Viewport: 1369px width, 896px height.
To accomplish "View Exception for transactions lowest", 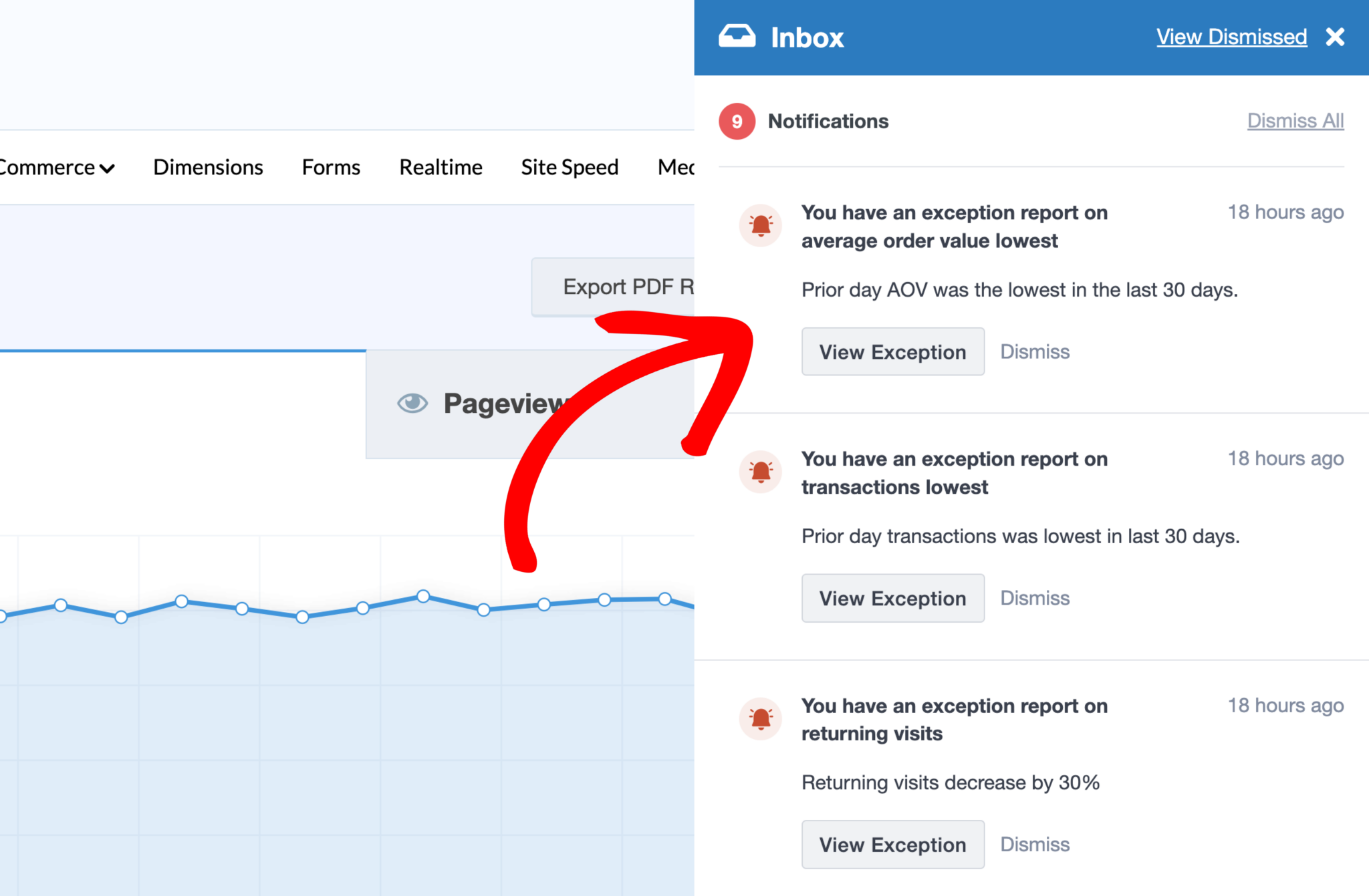I will point(893,598).
